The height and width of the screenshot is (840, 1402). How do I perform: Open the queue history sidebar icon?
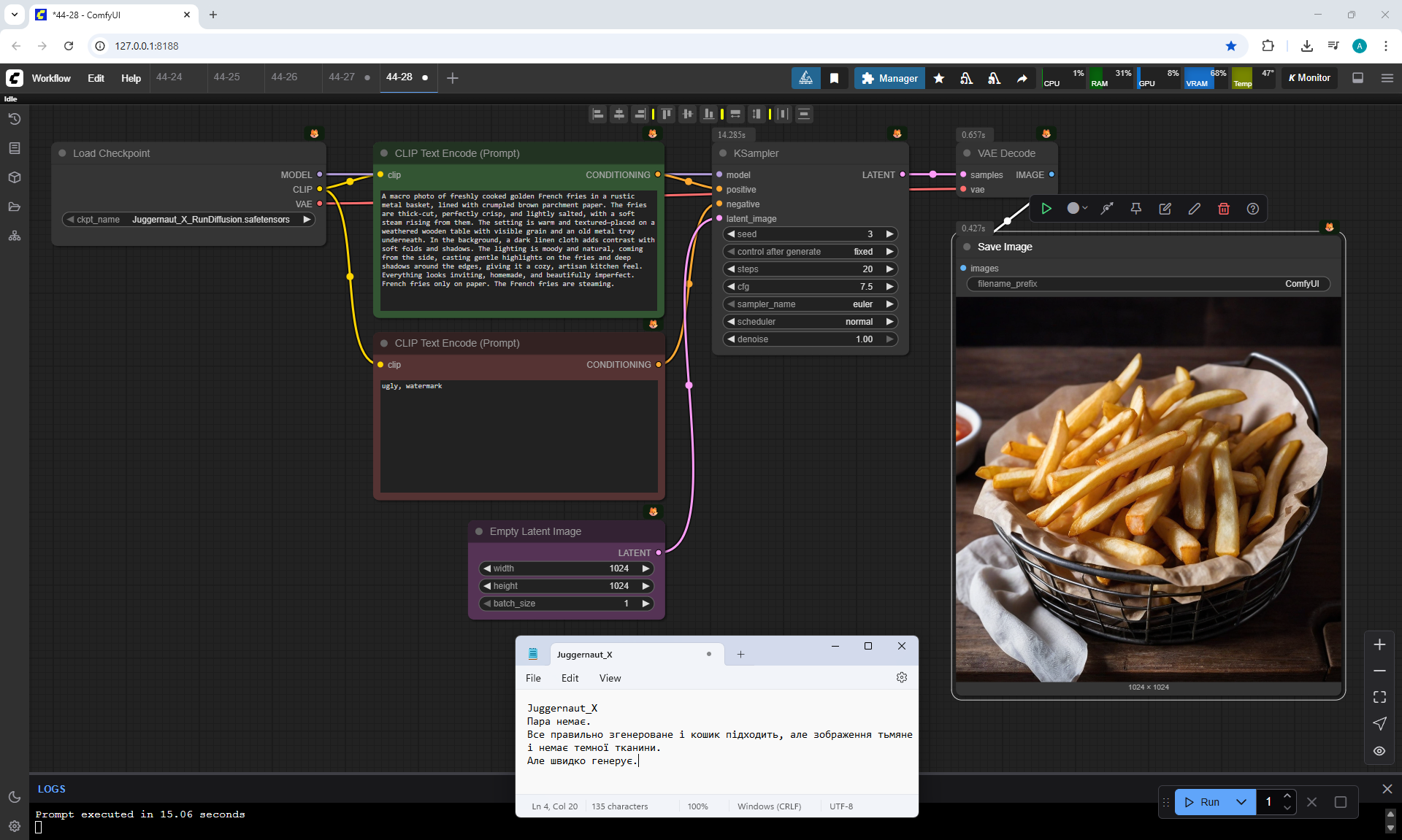[15, 119]
